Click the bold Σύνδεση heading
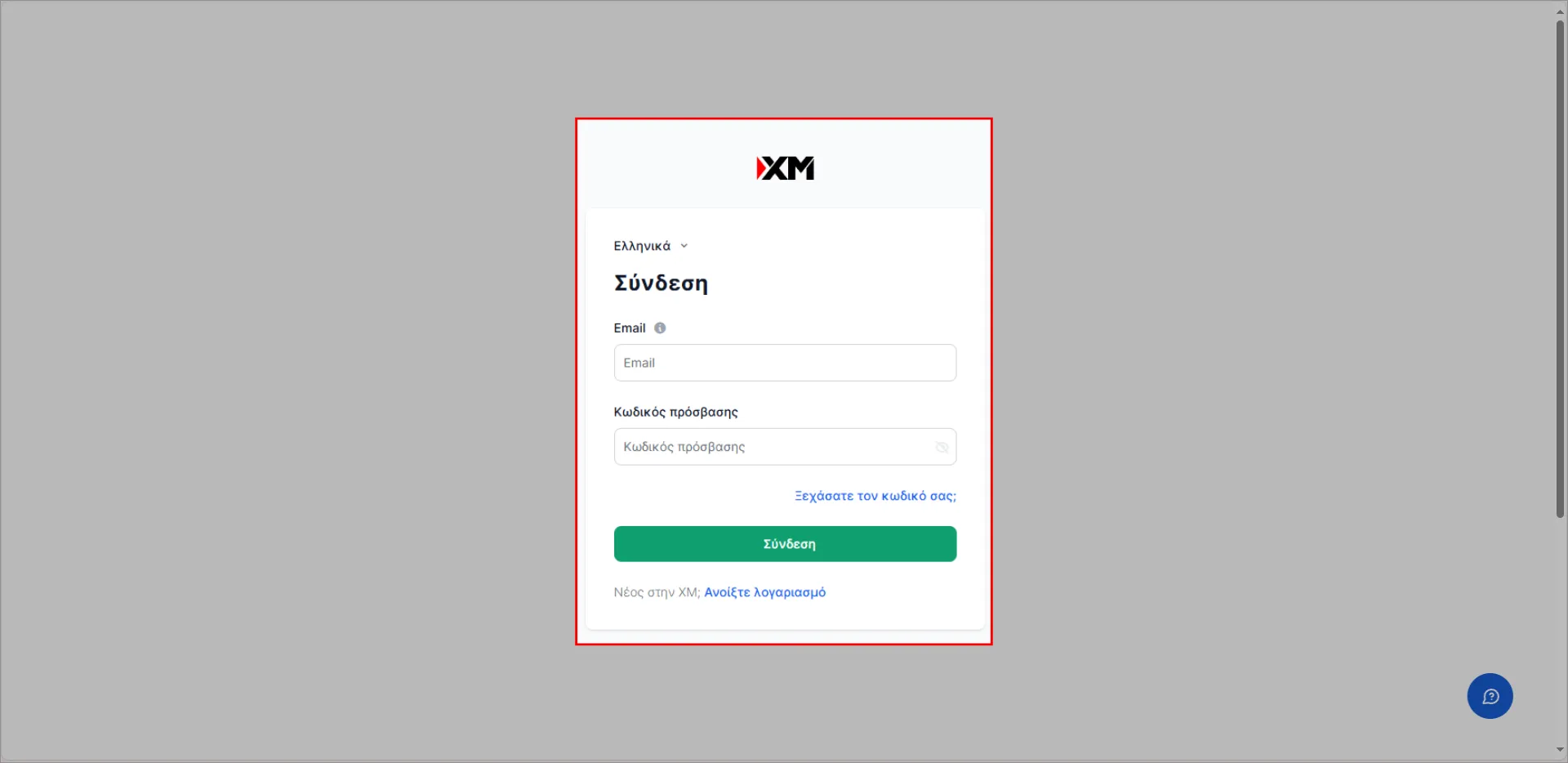1568x763 pixels. point(661,283)
